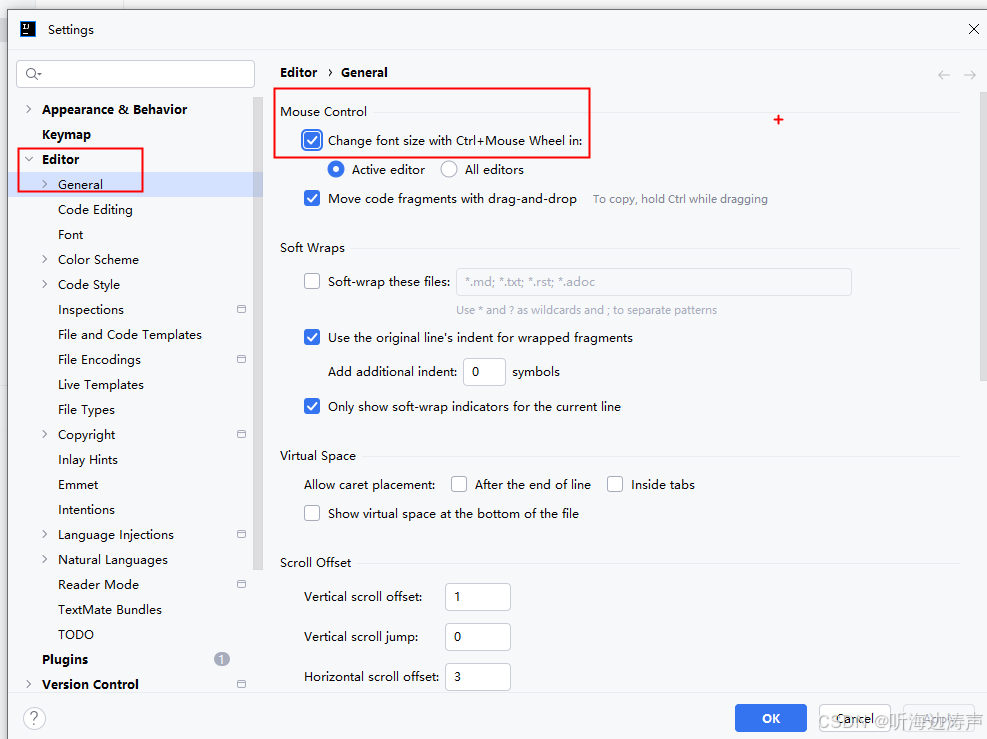
Task: Expand the Appearance & Behavior section
Action: tap(28, 109)
